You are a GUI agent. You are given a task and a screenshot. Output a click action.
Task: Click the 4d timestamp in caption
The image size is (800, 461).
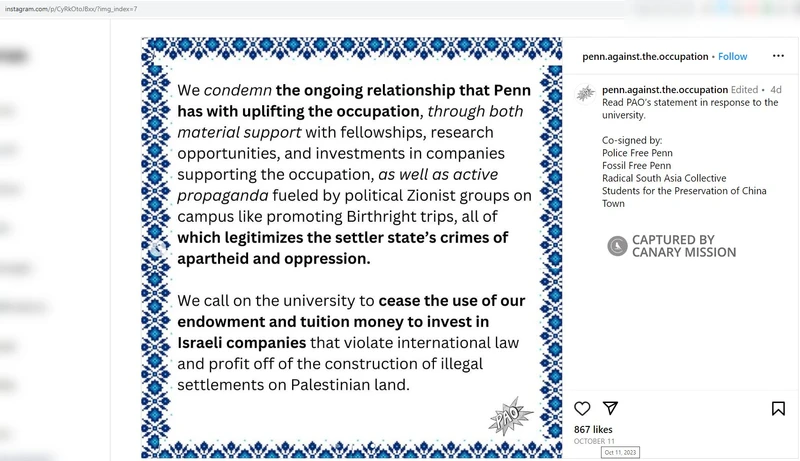pyautogui.click(x=775, y=90)
